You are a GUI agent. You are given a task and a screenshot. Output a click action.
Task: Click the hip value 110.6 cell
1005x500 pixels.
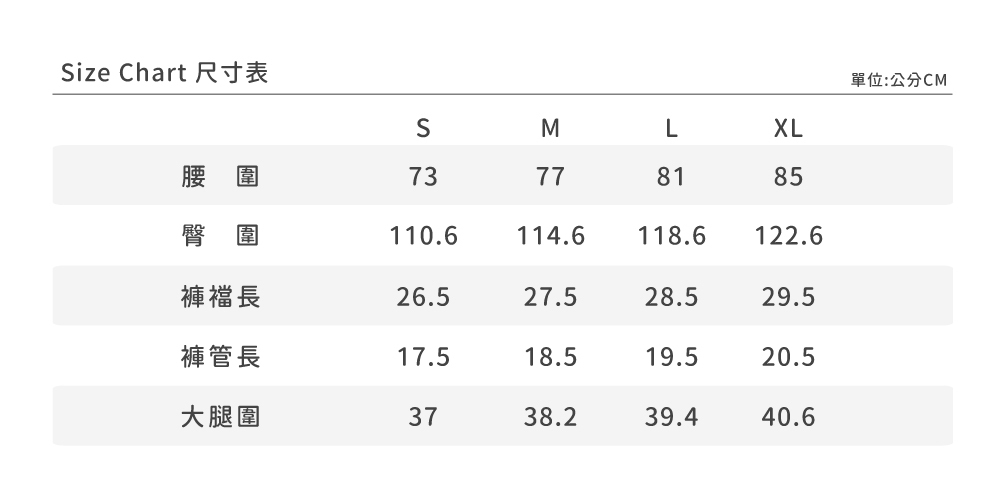[x=423, y=236]
